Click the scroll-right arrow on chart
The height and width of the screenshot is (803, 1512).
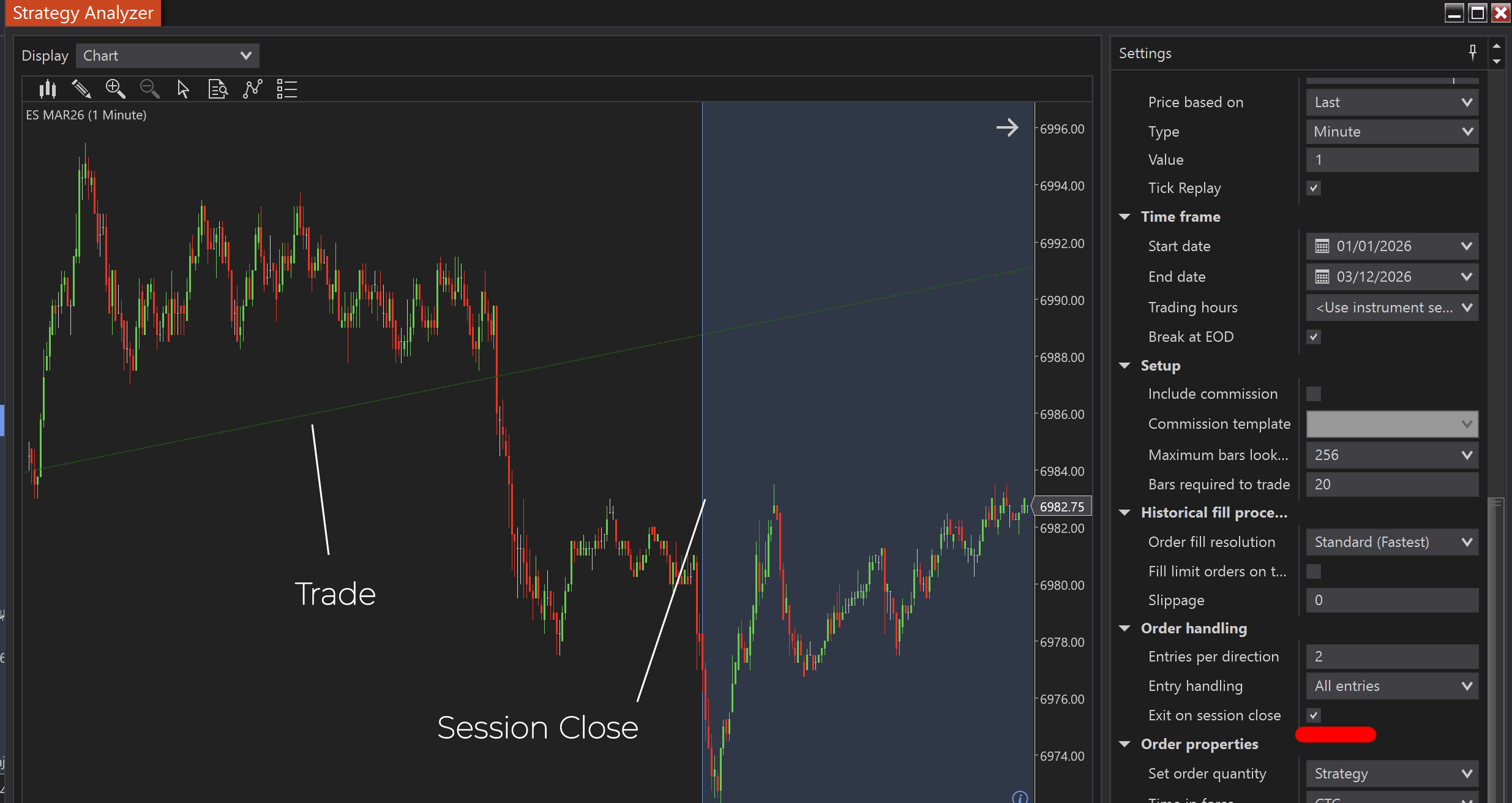click(x=1007, y=127)
